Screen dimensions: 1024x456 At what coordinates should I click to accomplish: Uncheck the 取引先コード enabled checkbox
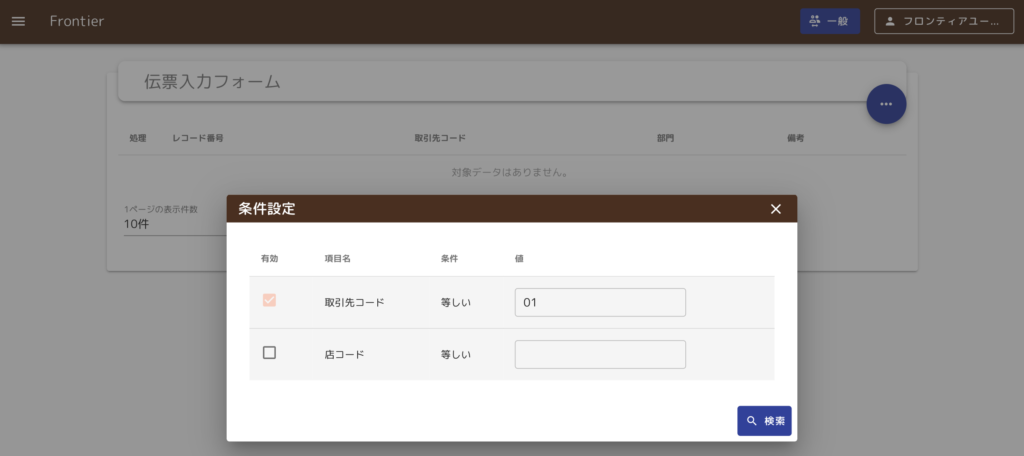[x=269, y=301]
